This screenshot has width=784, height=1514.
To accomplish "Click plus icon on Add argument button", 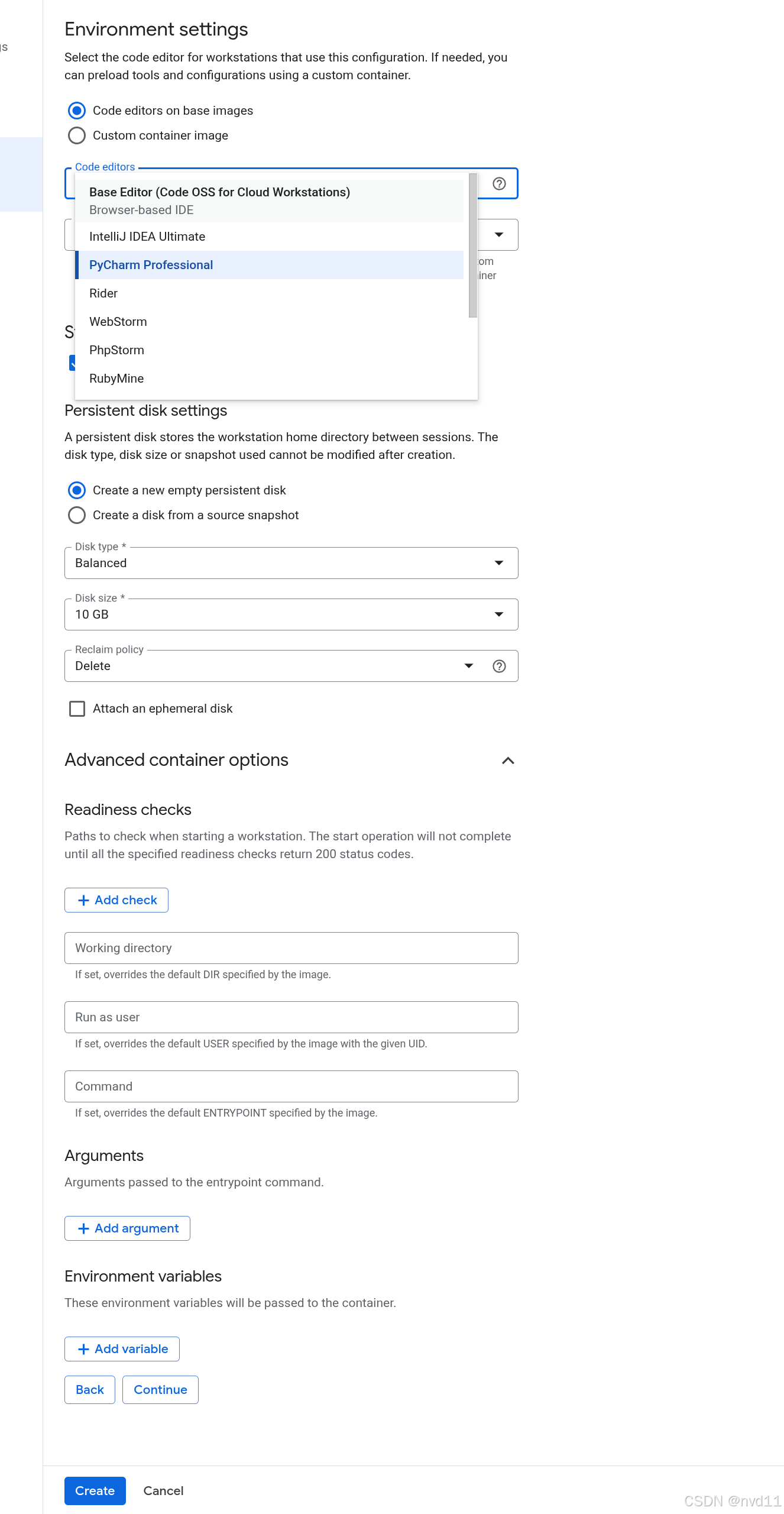I will 84,1228.
